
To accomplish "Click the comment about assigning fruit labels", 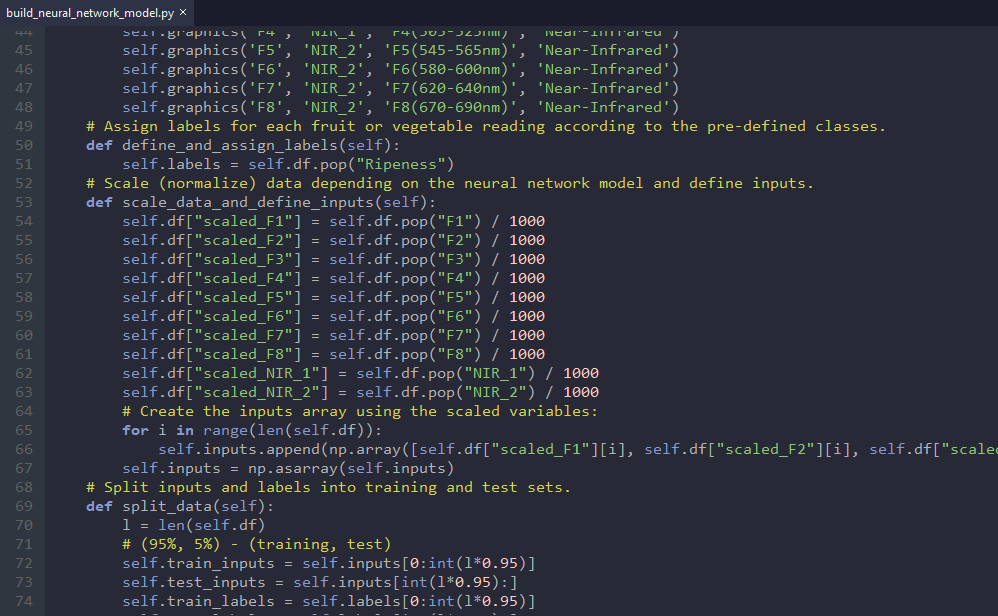I will click(x=400, y=125).
